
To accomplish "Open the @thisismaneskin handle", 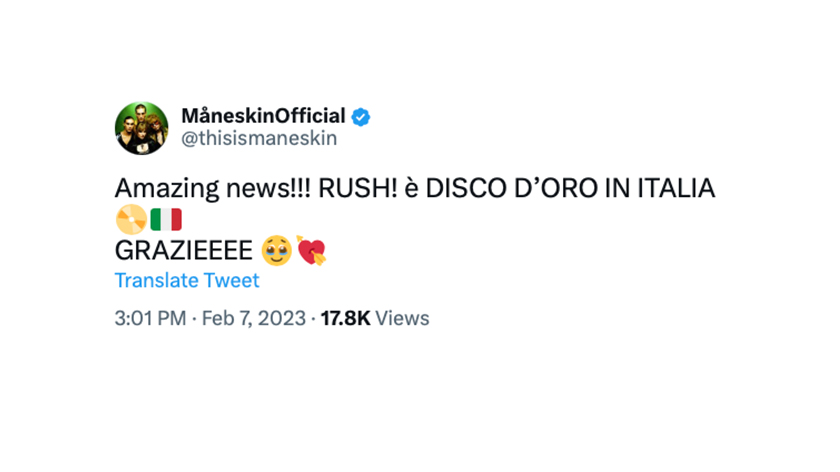I will [259, 138].
